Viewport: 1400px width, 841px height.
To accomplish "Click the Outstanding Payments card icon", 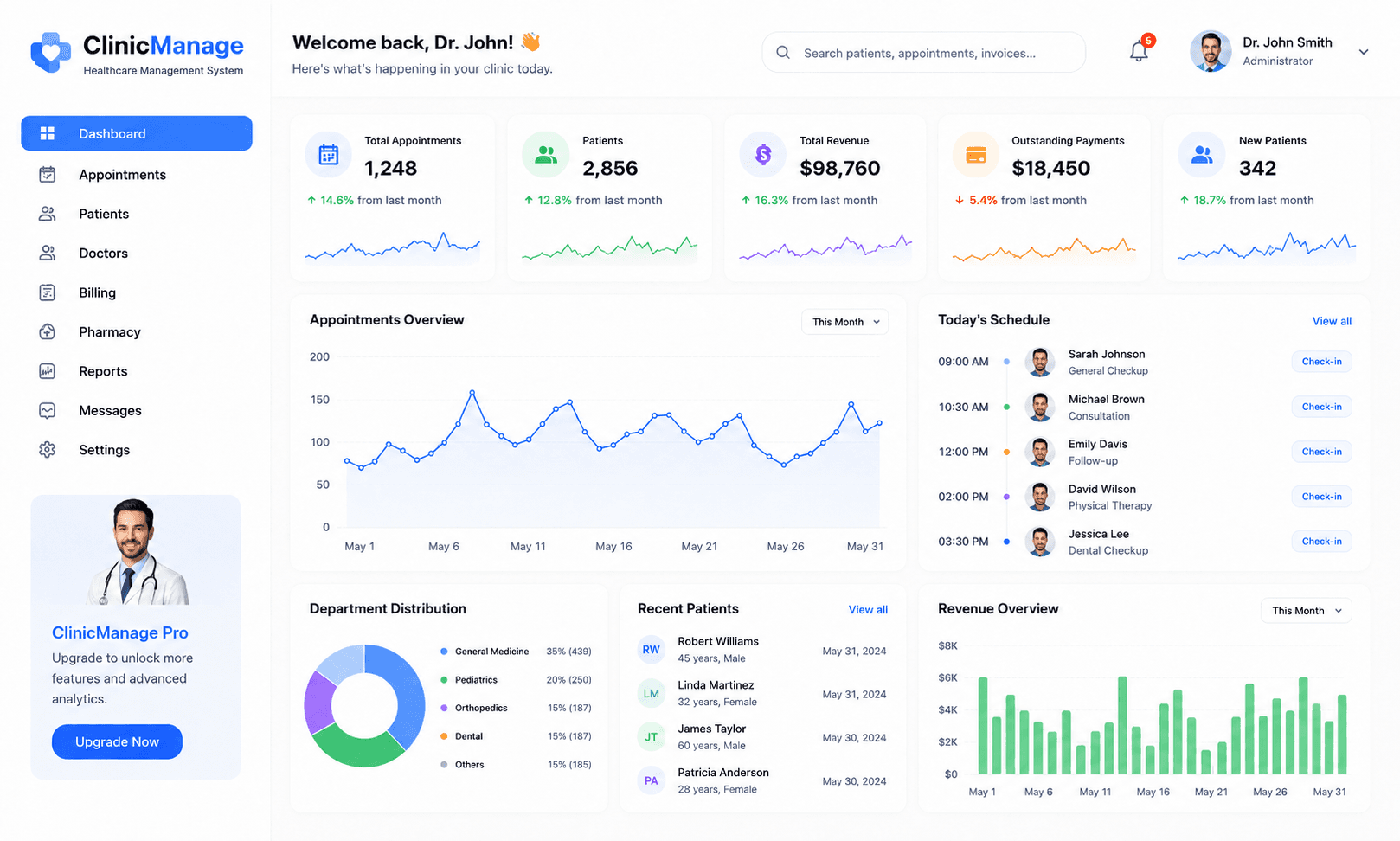I will (x=976, y=156).
